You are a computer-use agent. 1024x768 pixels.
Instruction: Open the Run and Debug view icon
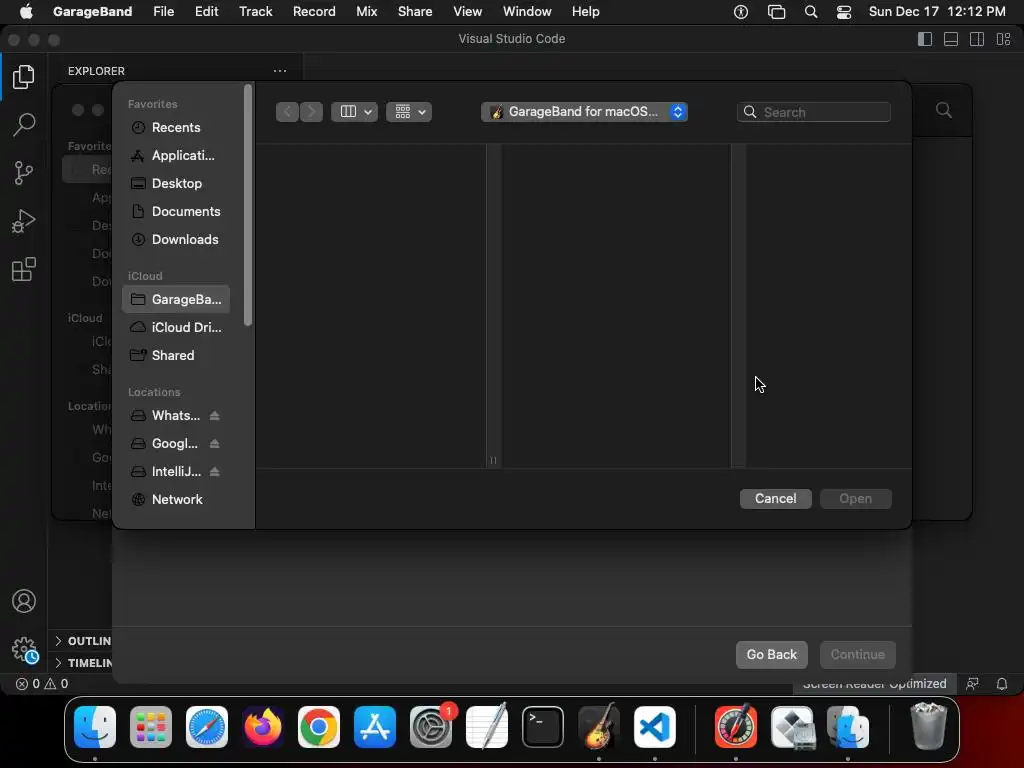(x=24, y=221)
